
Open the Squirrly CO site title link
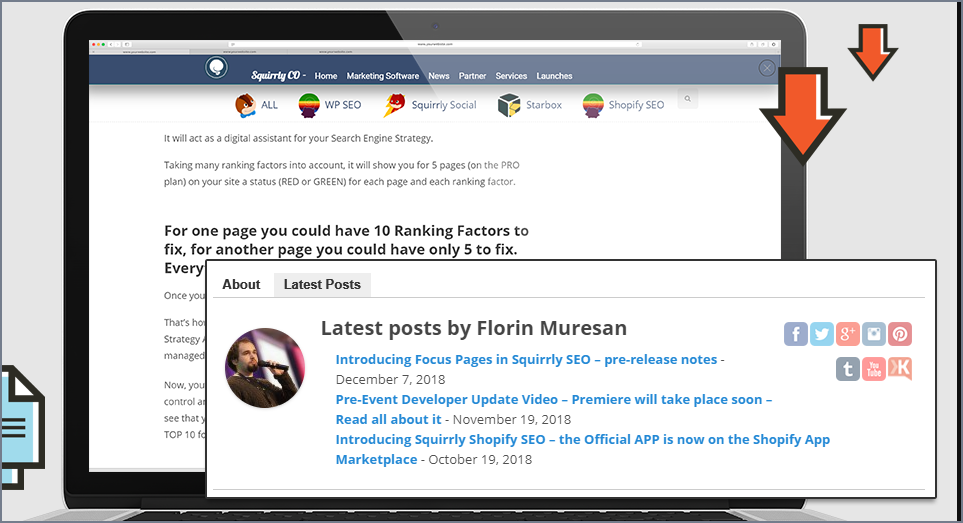point(276,76)
